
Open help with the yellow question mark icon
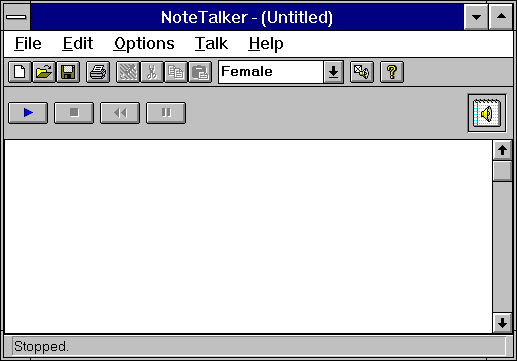tap(392, 72)
